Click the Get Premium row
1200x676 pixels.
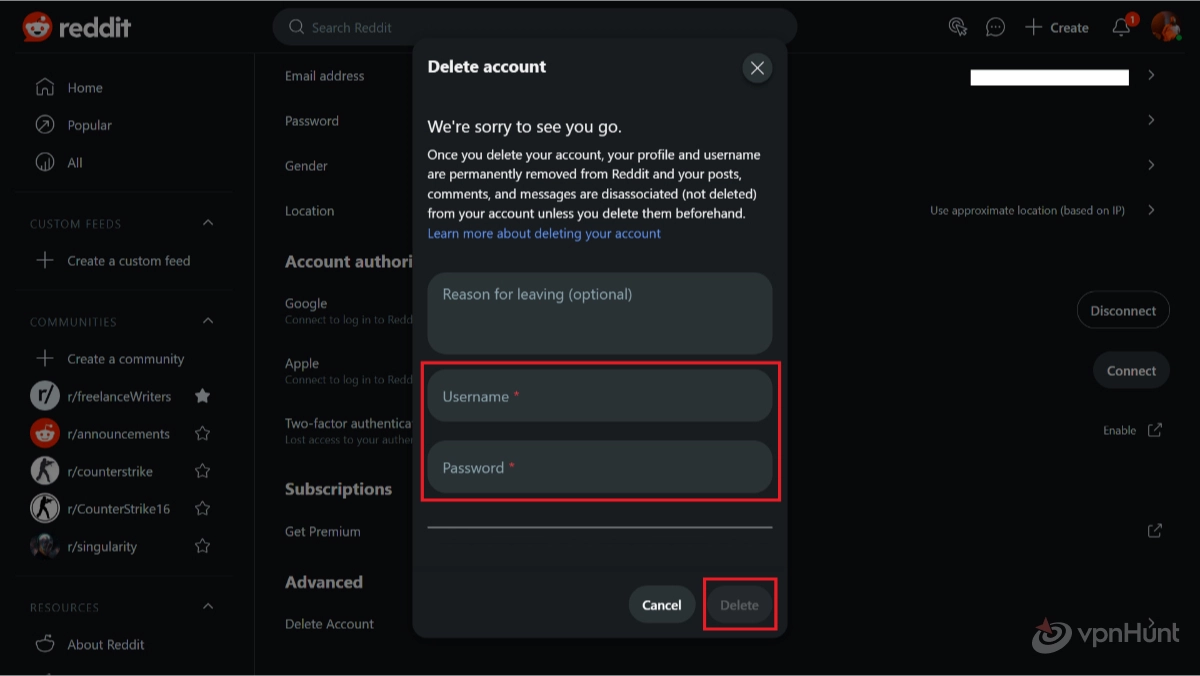pos(322,531)
